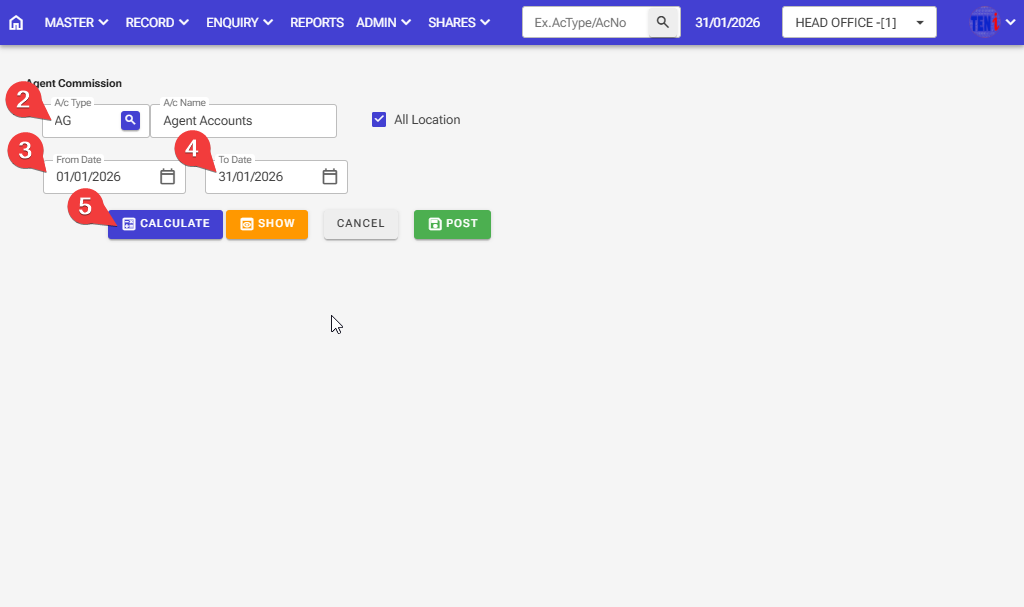
Task: Uncheck the All Location checkbox
Action: pyautogui.click(x=379, y=120)
